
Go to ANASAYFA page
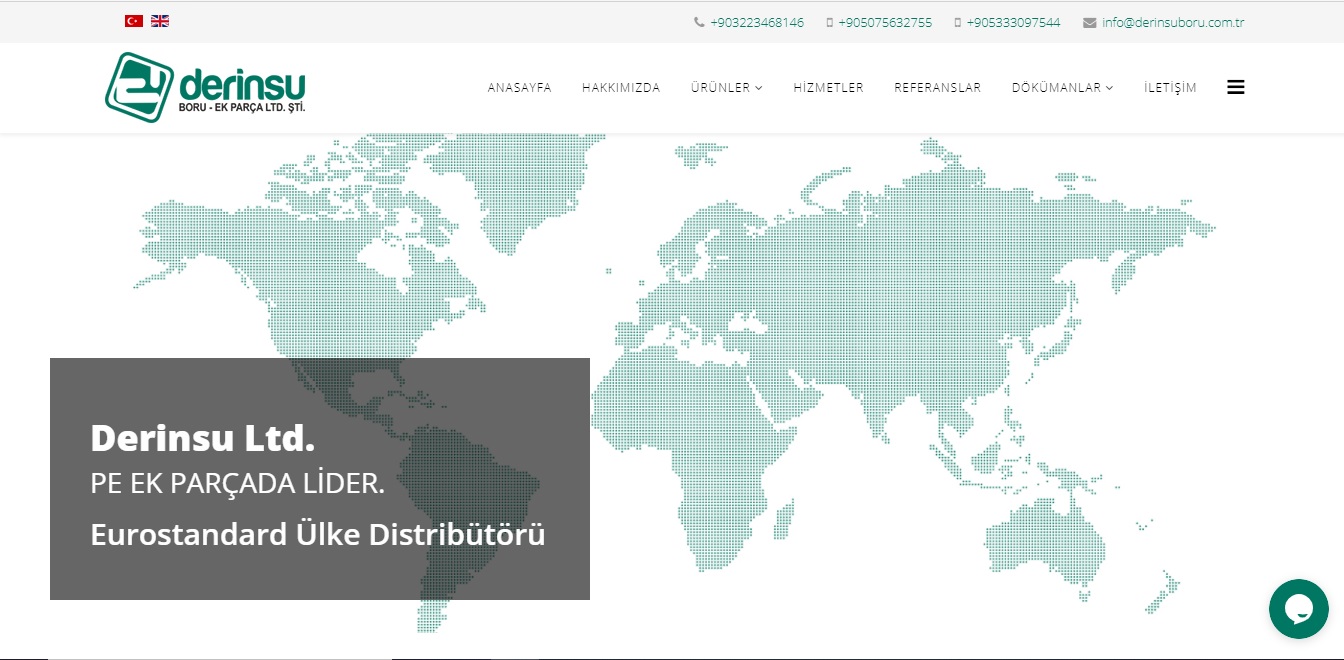[520, 88]
